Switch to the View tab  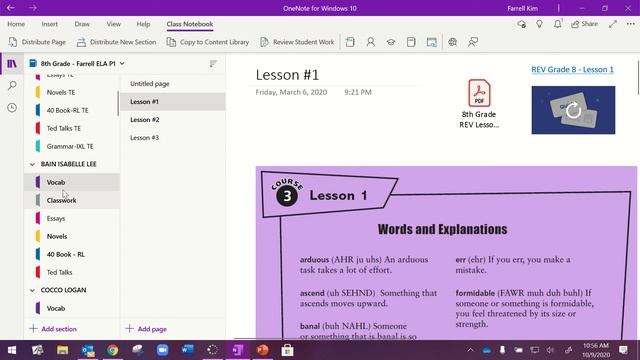(x=113, y=24)
